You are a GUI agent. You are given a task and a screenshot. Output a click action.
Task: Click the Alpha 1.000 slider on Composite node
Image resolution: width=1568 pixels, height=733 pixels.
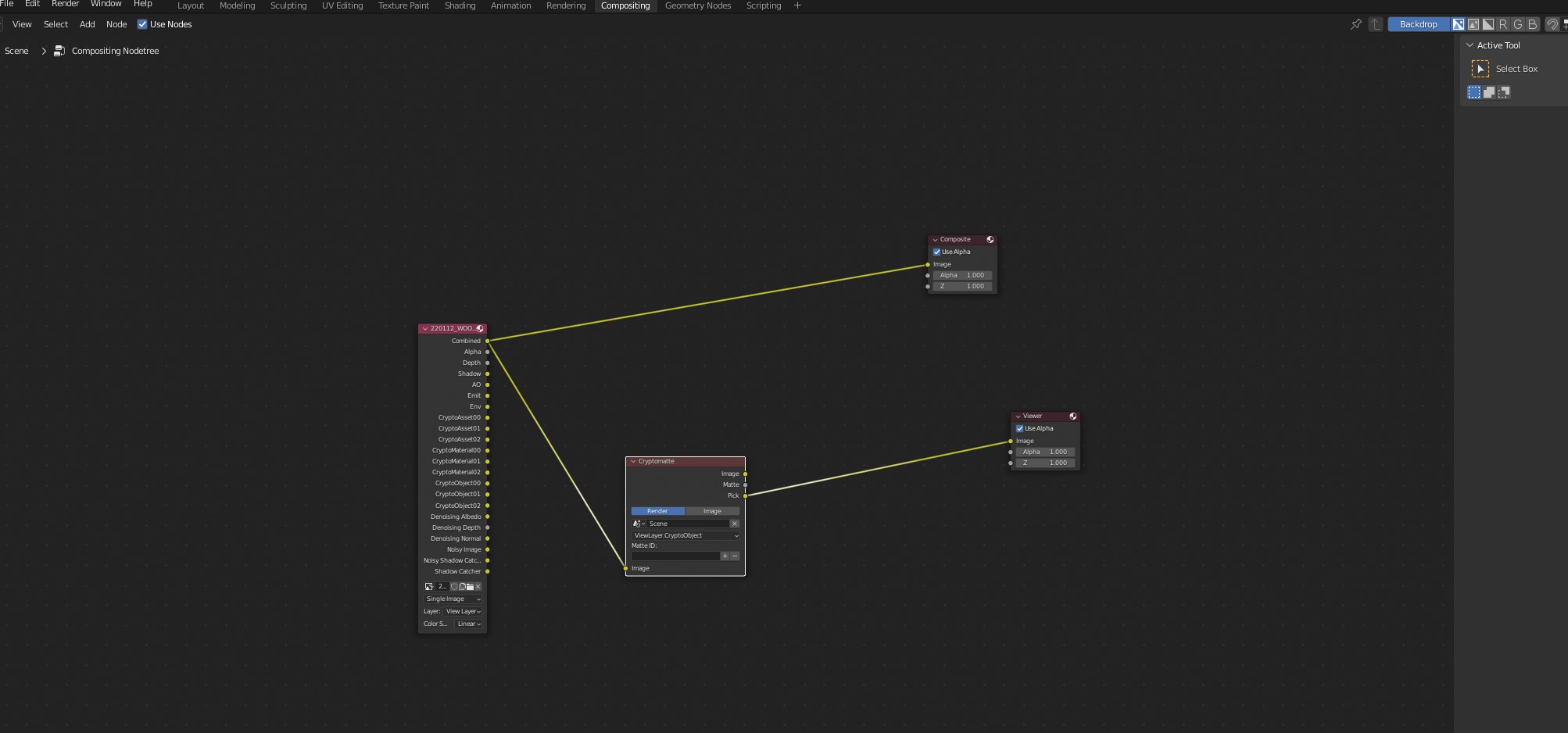pos(962,275)
